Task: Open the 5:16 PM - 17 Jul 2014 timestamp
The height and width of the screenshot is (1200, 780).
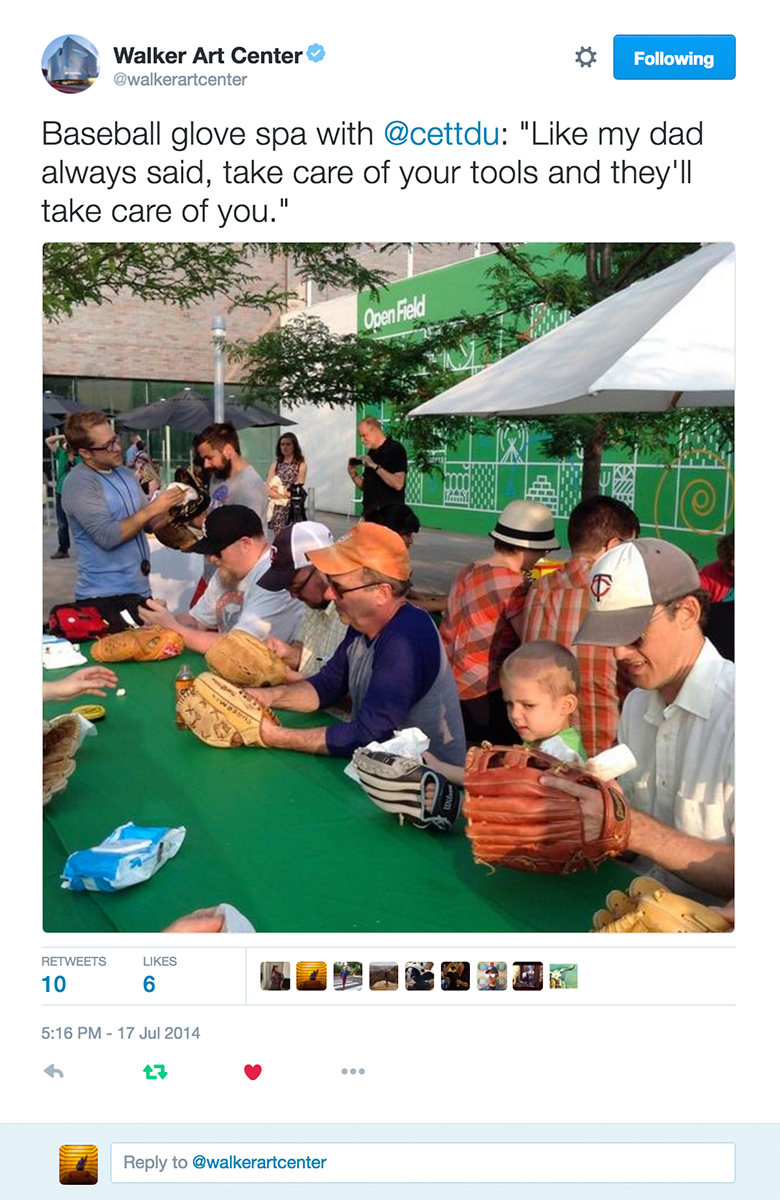Action: tap(120, 1033)
